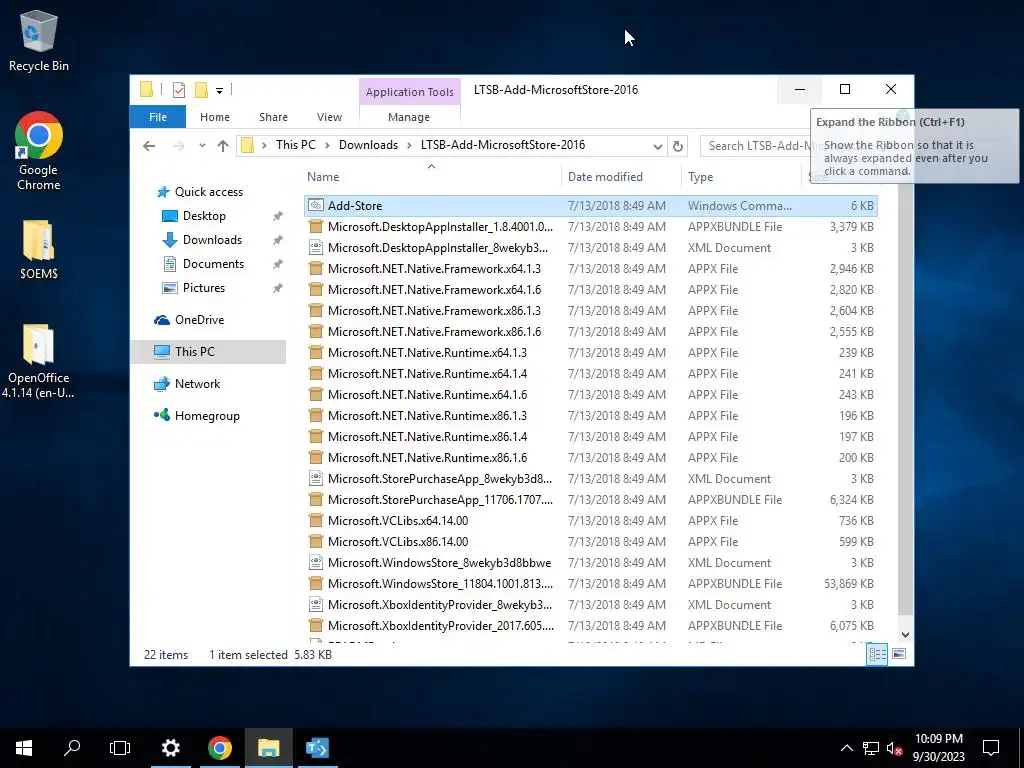Switch to Details view using status bar icon
1024x768 pixels.
[877, 654]
